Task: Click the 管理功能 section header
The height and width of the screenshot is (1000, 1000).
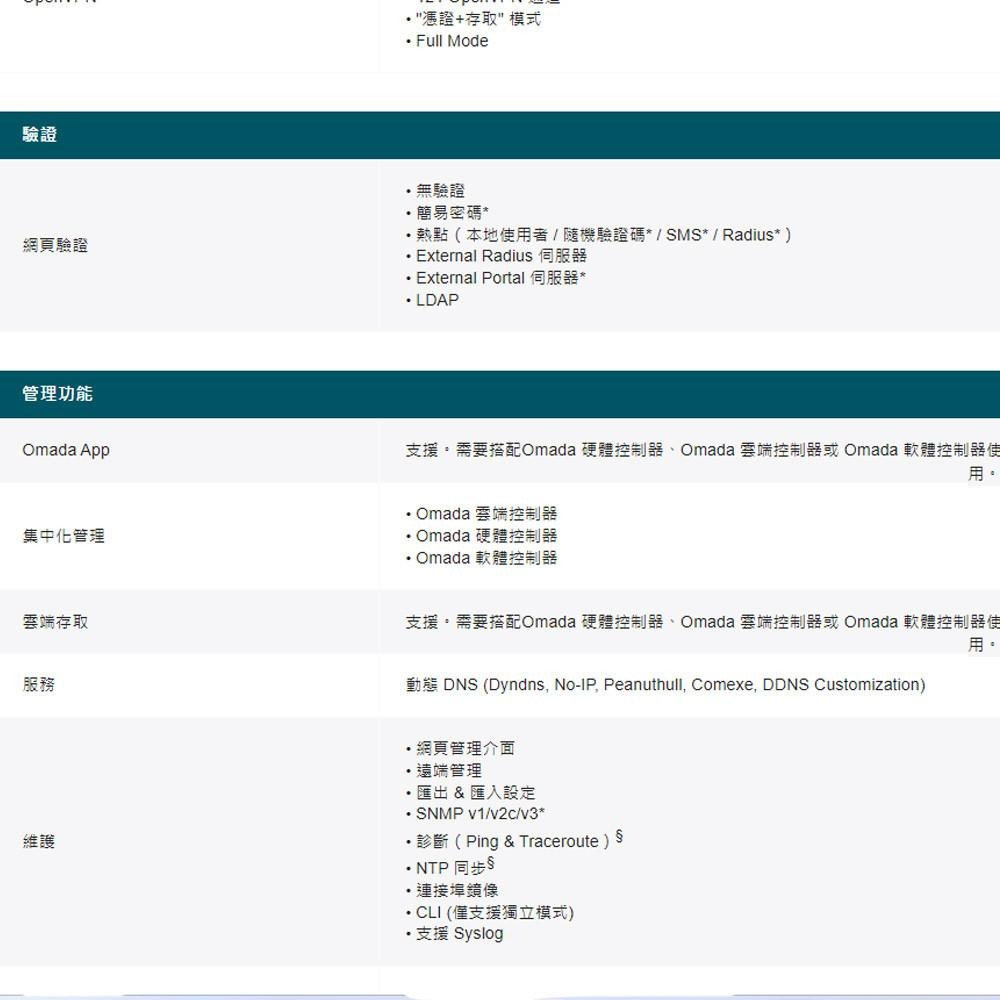Action: (57, 393)
